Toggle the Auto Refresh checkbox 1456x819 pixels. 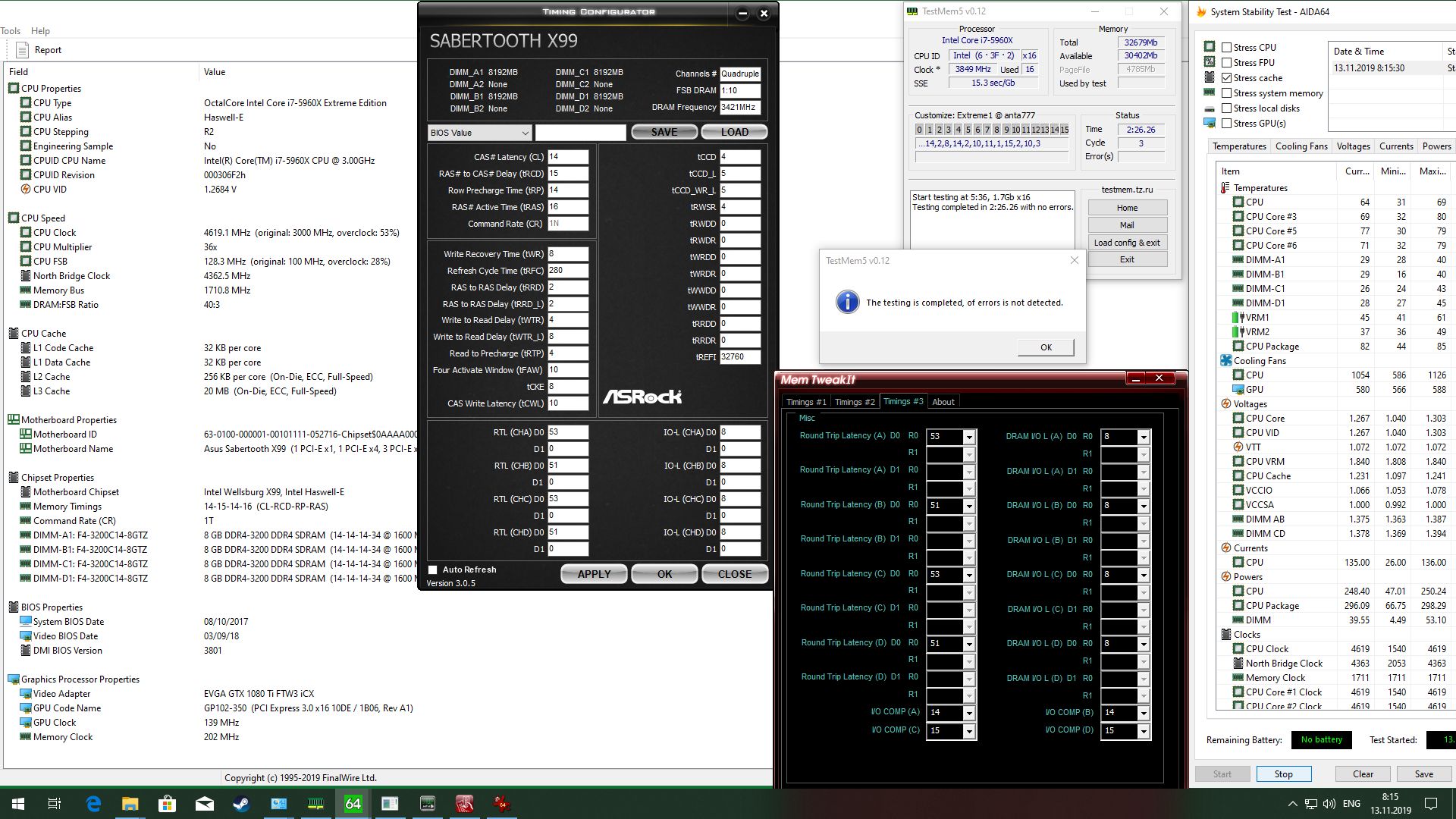[x=433, y=570]
